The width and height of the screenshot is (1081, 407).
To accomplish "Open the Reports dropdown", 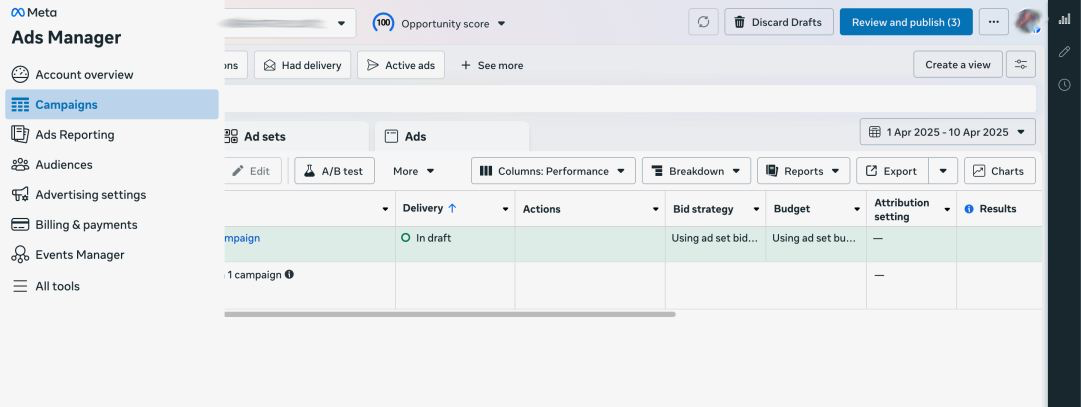I will tap(803, 171).
